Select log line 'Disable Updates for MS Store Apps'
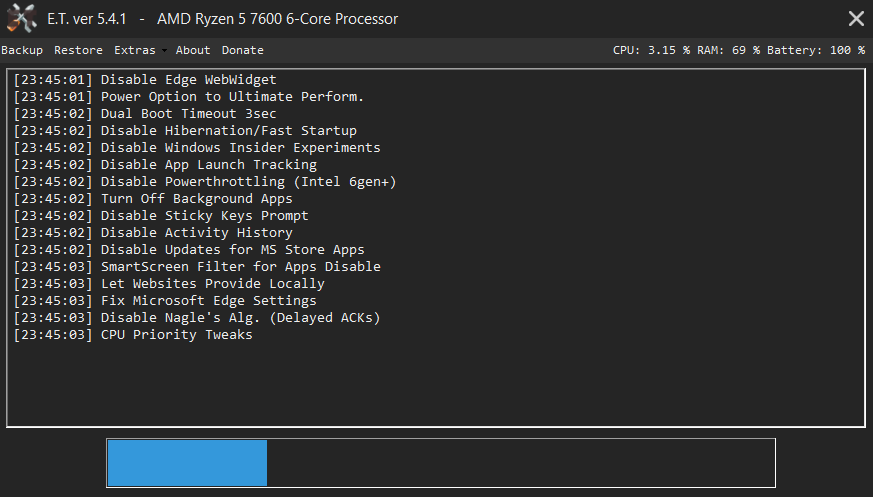This screenshot has height=497, width=873. click(x=189, y=249)
